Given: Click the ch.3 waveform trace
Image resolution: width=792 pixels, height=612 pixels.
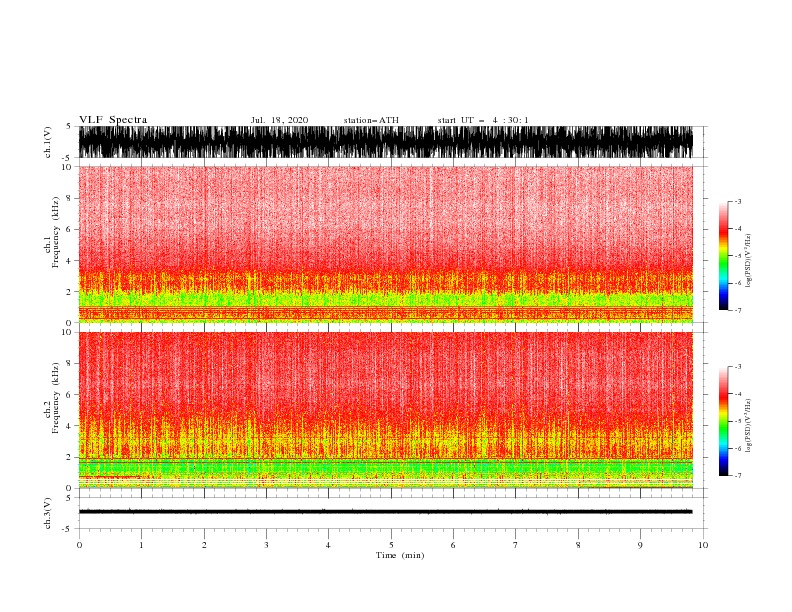Looking at the screenshot, I should (x=386, y=512).
